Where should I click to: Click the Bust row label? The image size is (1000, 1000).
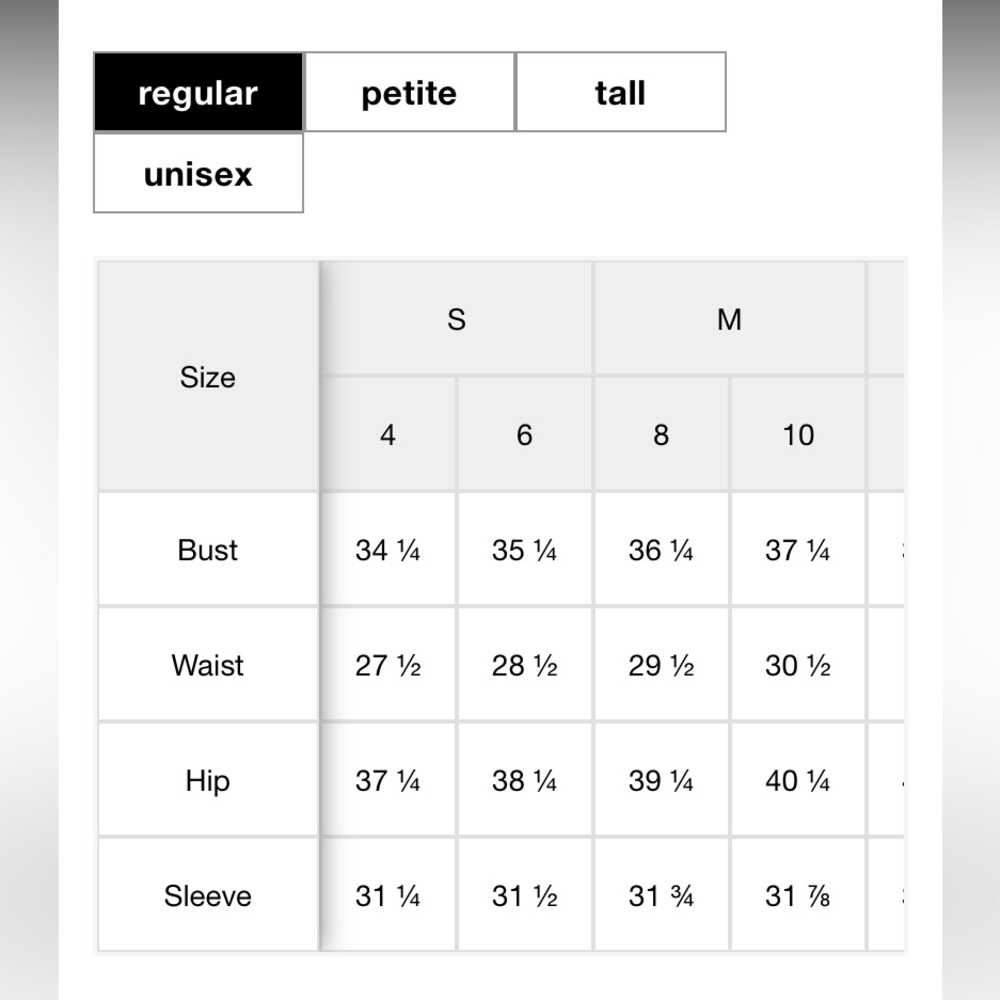208,550
